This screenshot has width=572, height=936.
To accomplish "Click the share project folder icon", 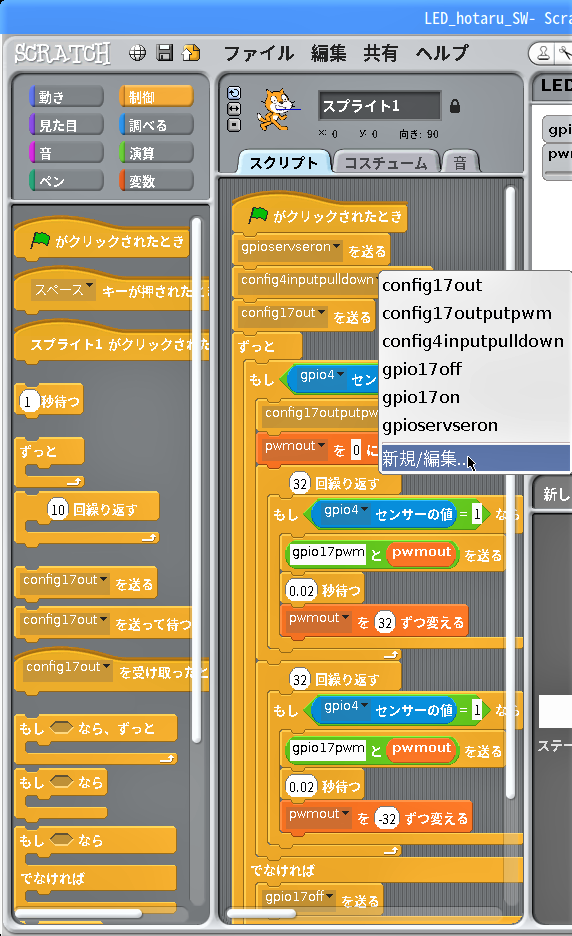I will pos(191,53).
